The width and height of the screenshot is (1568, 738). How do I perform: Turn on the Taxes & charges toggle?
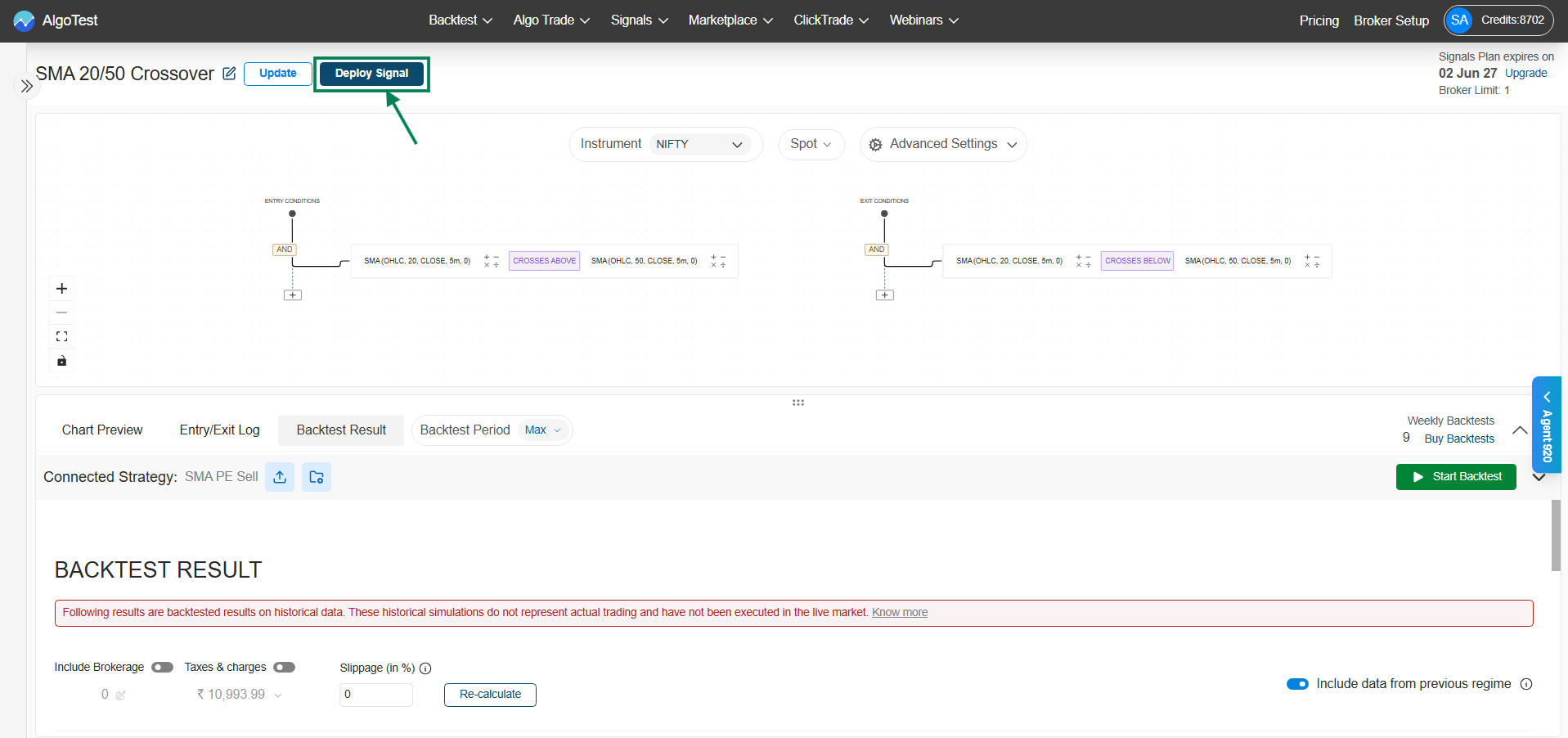click(284, 668)
